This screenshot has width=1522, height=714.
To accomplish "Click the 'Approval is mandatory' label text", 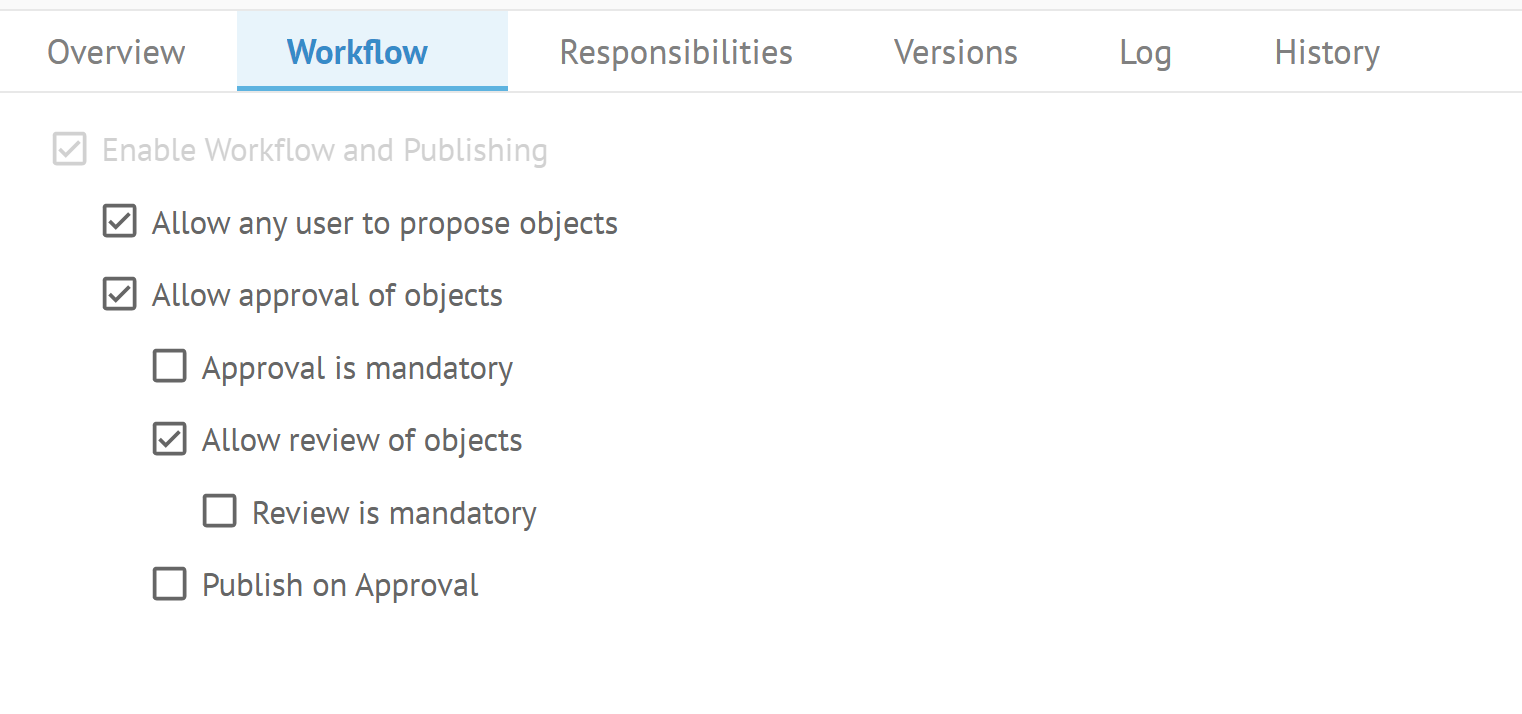I will point(357,368).
